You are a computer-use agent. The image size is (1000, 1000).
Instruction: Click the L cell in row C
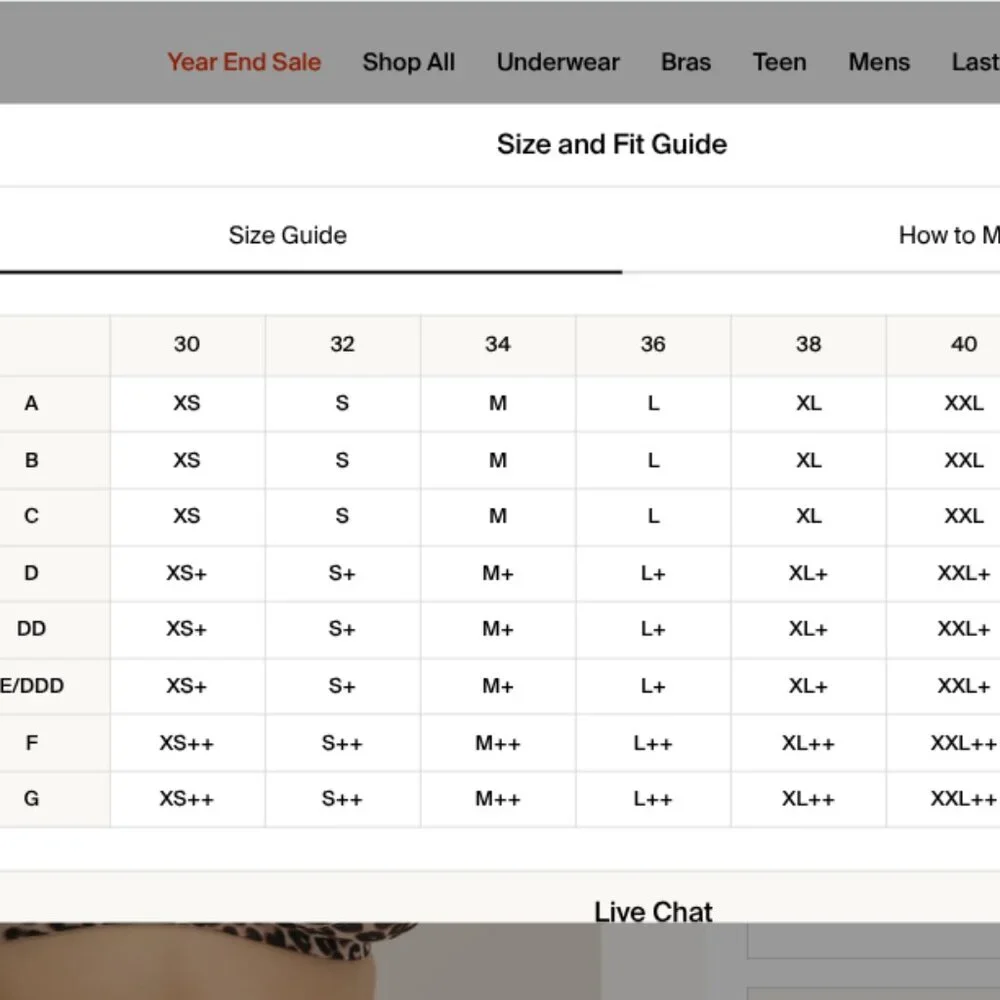tap(653, 515)
